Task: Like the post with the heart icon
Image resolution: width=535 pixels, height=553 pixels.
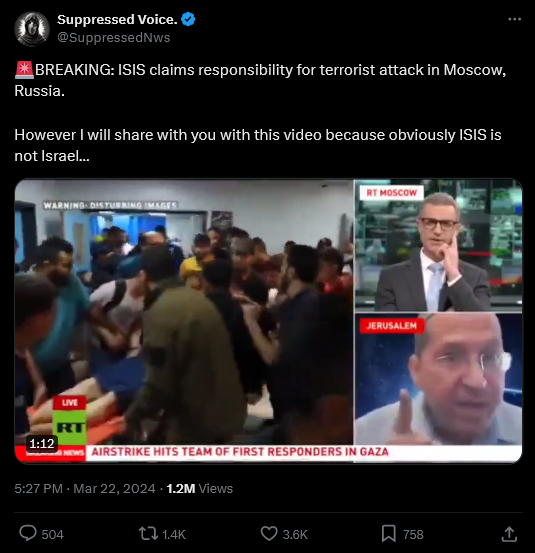Action: point(269,534)
